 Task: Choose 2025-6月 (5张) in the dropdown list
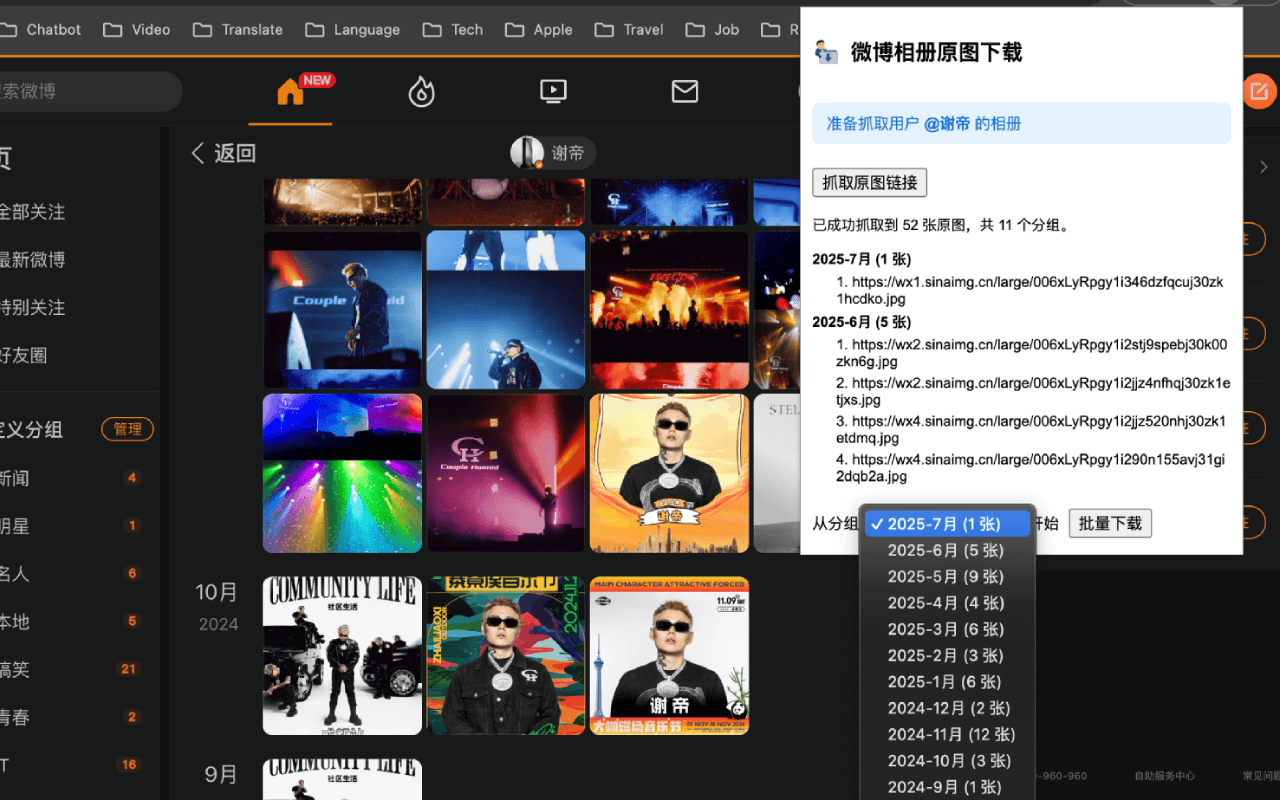947,550
